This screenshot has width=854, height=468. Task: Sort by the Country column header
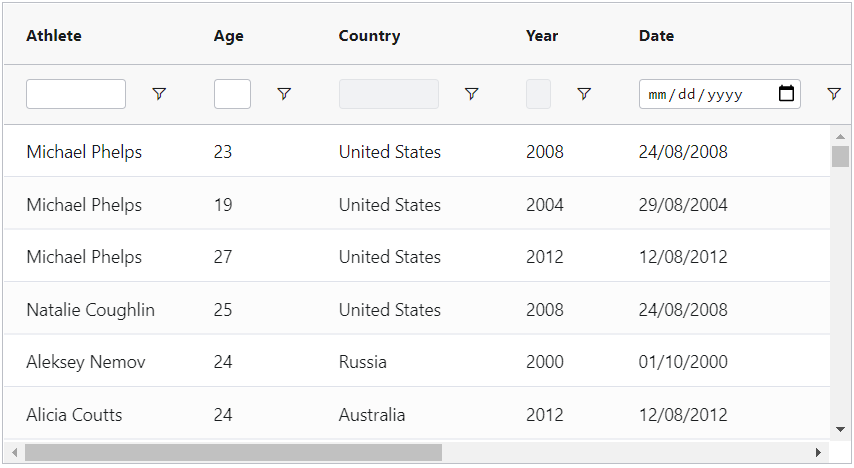pyautogui.click(x=369, y=36)
